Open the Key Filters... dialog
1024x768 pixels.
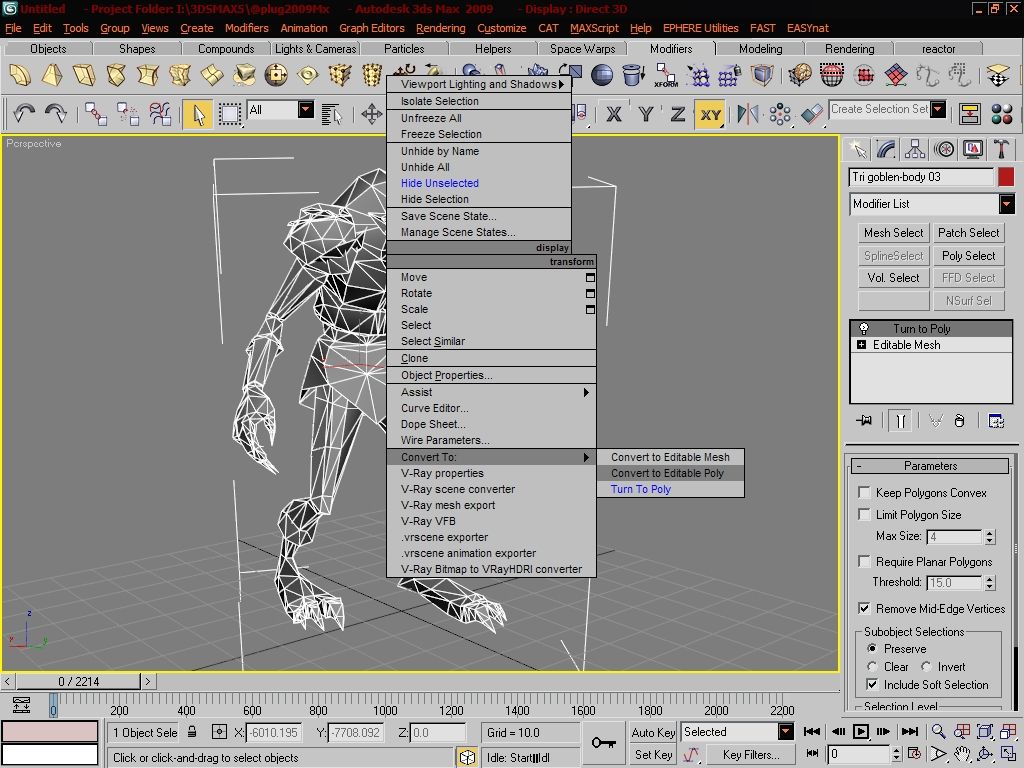(750, 754)
